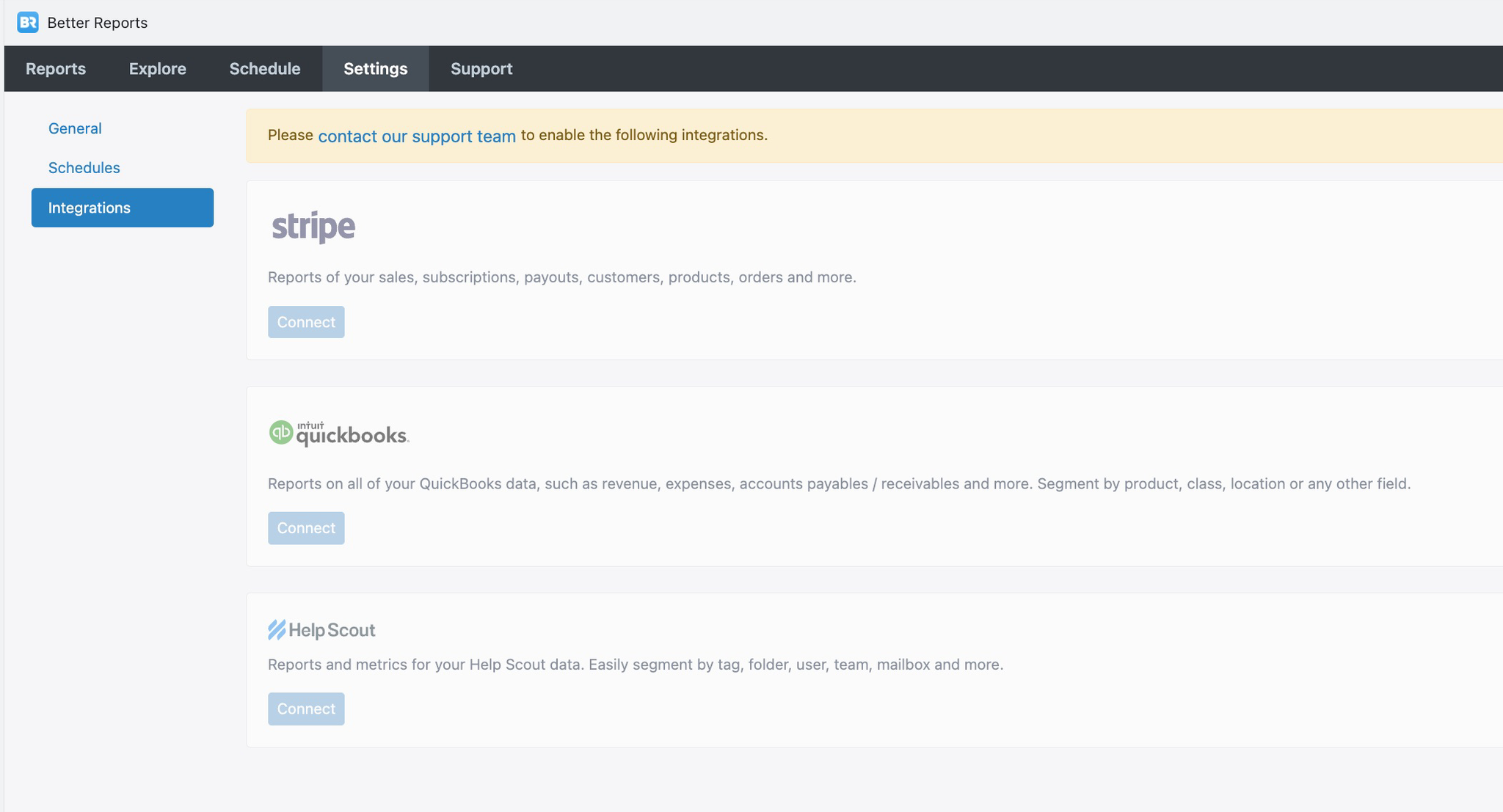Viewport: 1503px width, 812px height.
Task: Click the Stripe description about sales and subscriptions
Action: point(562,277)
